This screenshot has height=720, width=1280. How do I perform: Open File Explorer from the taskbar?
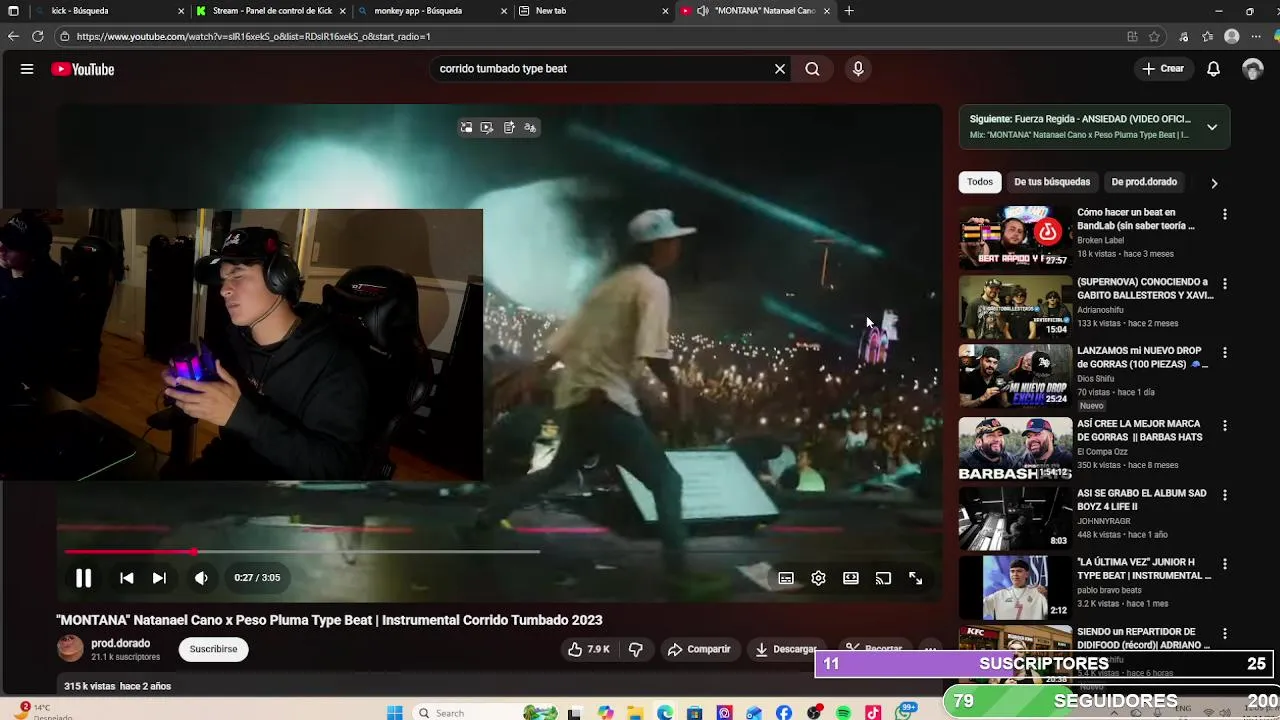click(x=635, y=713)
